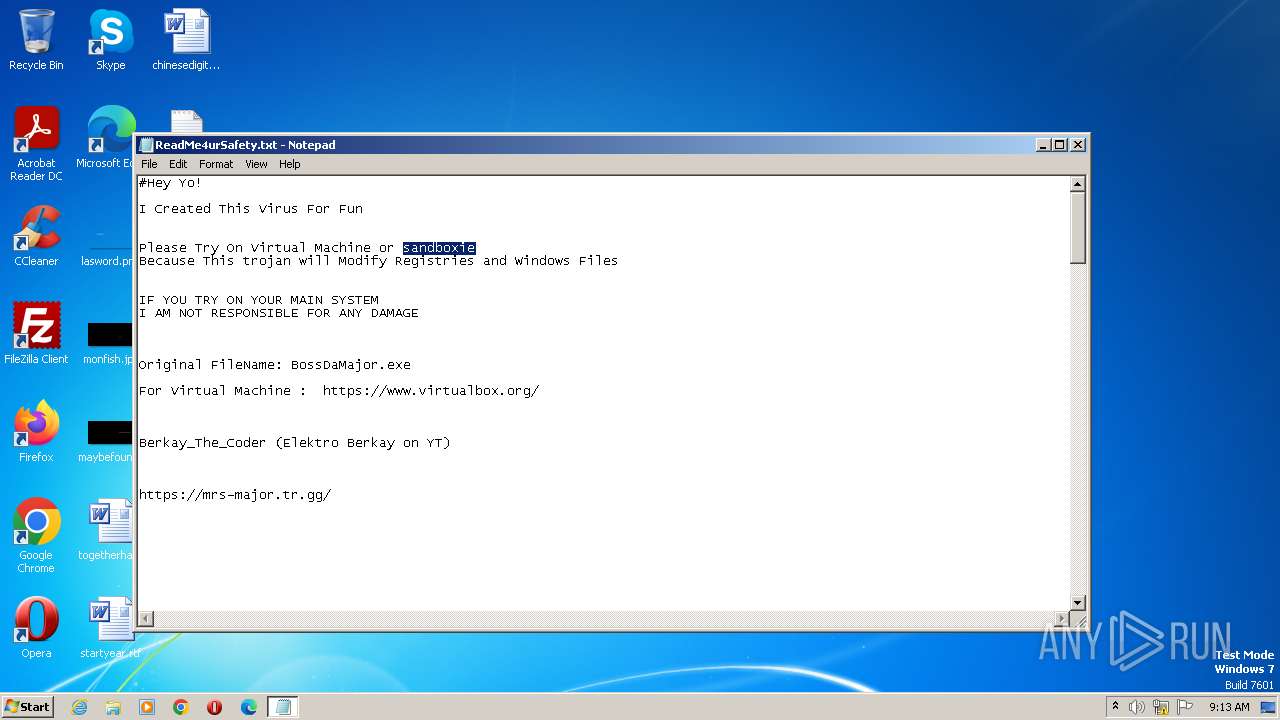
Task: Click the horizontal scrollbar right arrow
Action: [1062, 619]
